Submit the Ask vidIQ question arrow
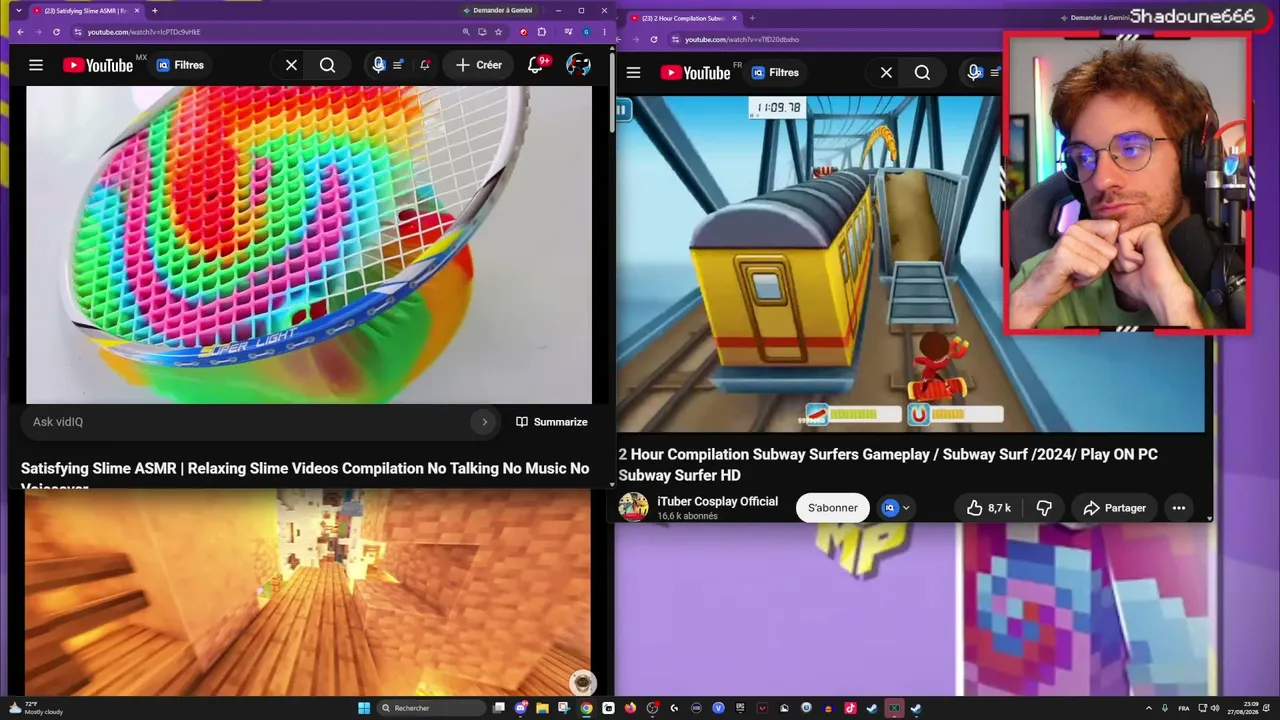 [x=485, y=422]
